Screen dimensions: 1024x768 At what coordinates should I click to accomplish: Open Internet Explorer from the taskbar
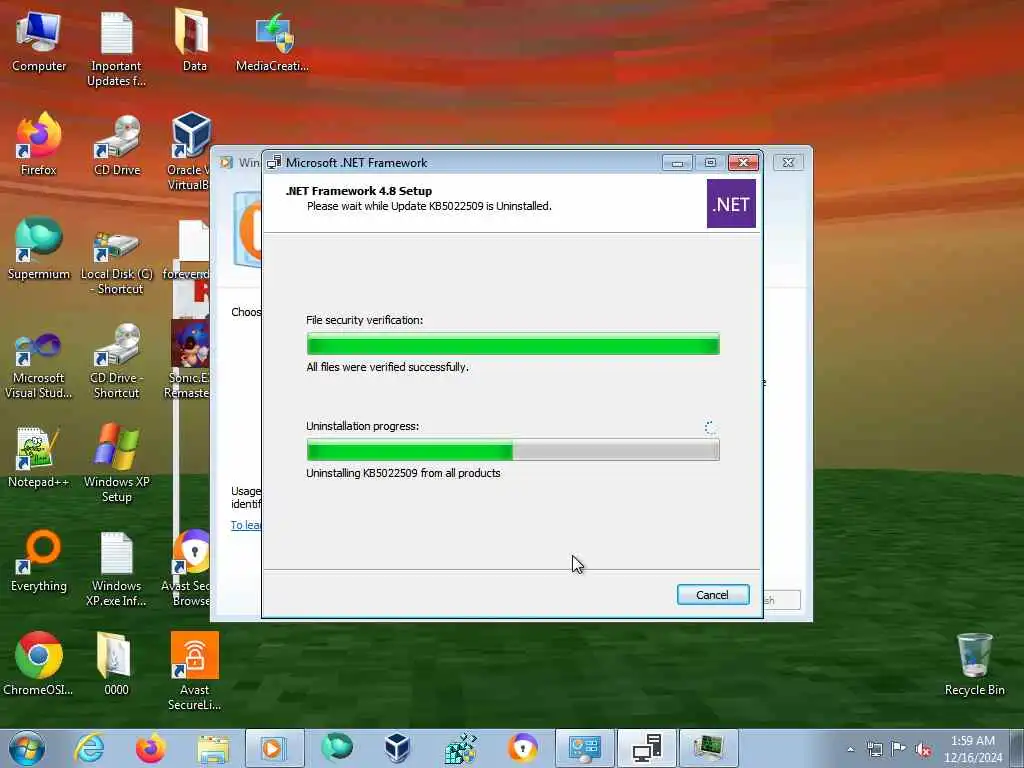[89, 748]
